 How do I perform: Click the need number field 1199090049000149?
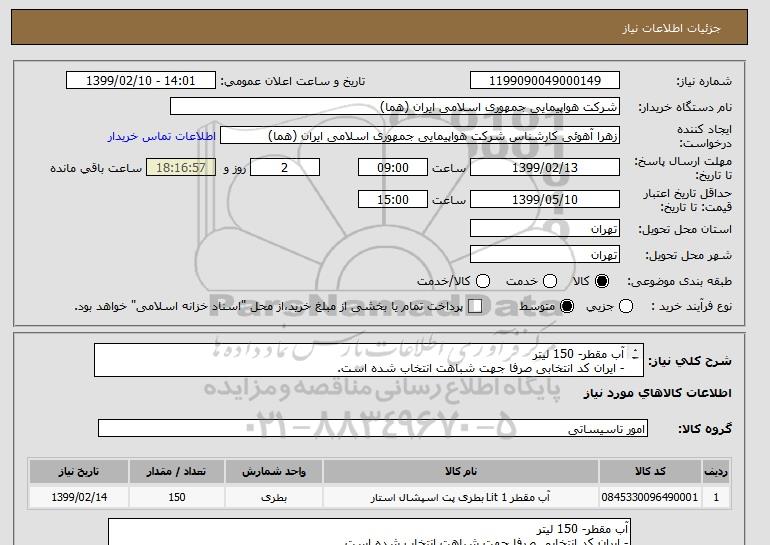pos(545,81)
